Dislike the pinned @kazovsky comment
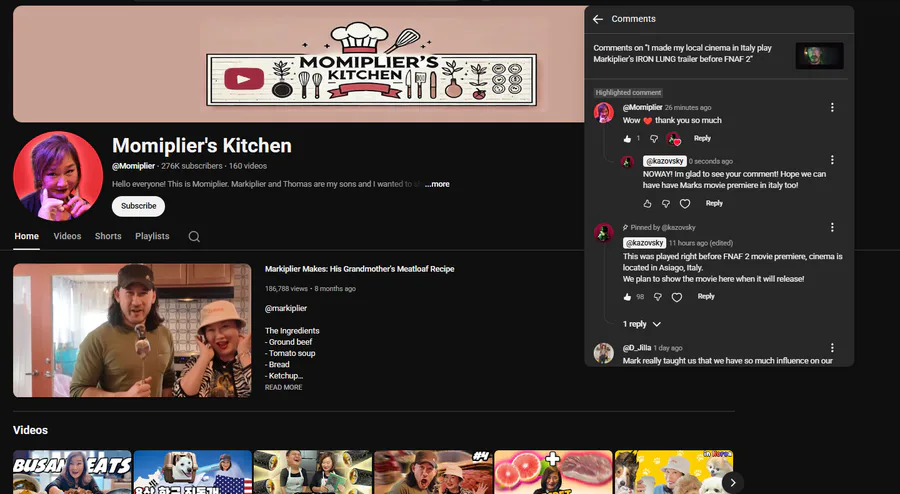This screenshot has width=900, height=494. pos(658,297)
